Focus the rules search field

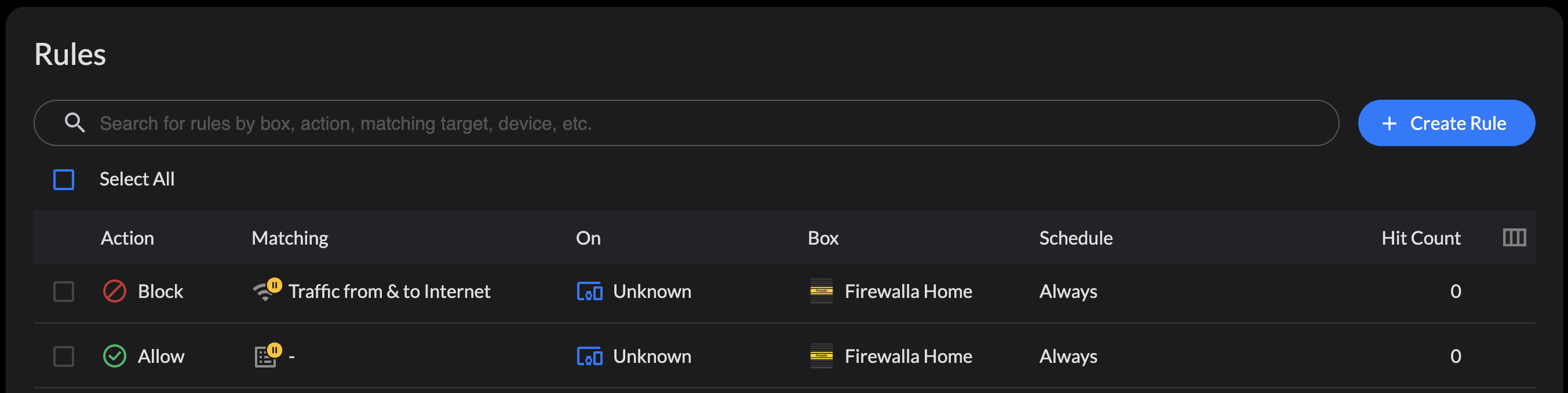pyautogui.click(x=670, y=123)
